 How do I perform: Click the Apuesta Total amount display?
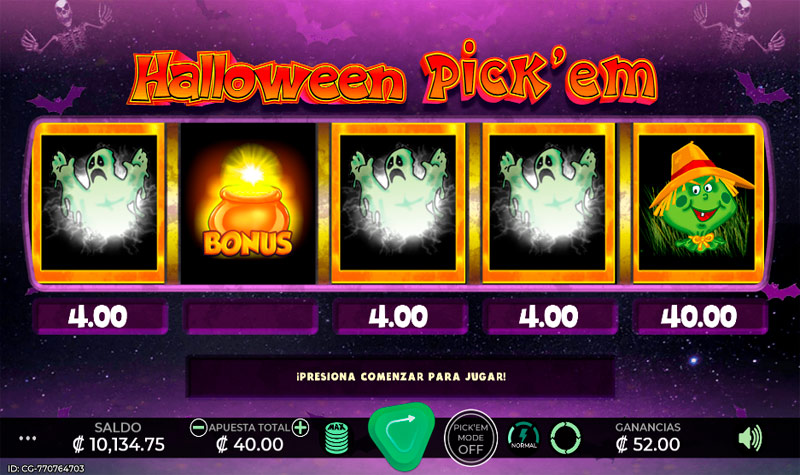(x=249, y=444)
